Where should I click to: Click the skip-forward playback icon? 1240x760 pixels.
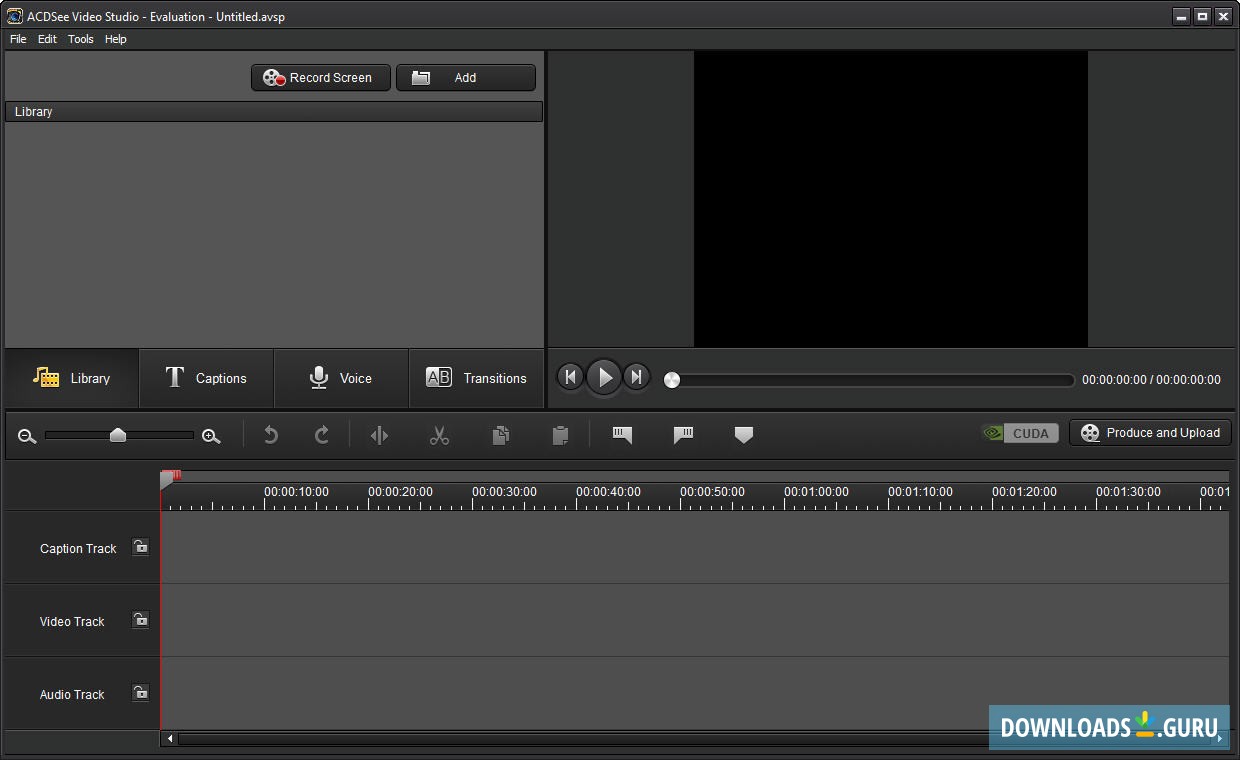click(636, 377)
